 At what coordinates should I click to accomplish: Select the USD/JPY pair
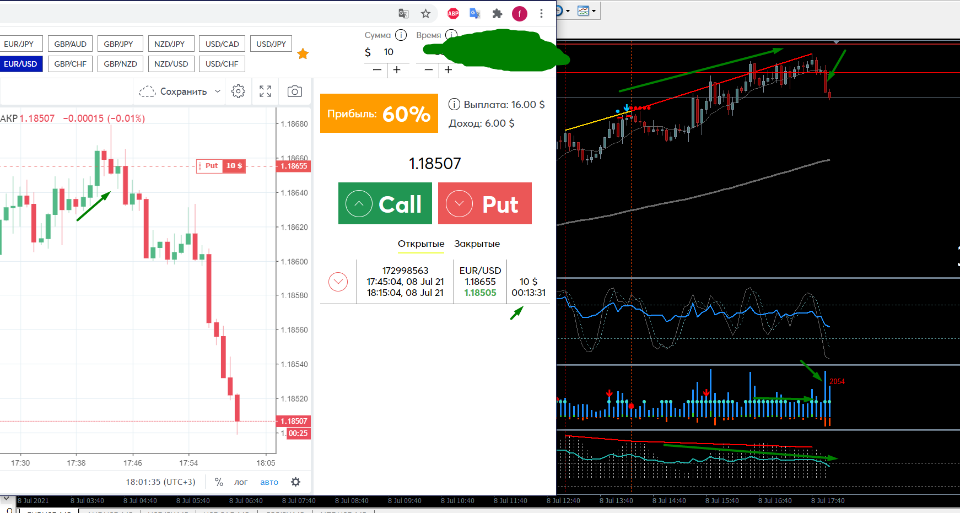coord(271,44)
